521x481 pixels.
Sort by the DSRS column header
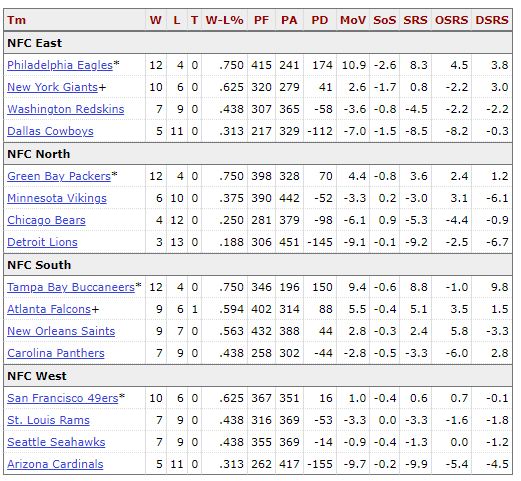click(x=492, y=20)
